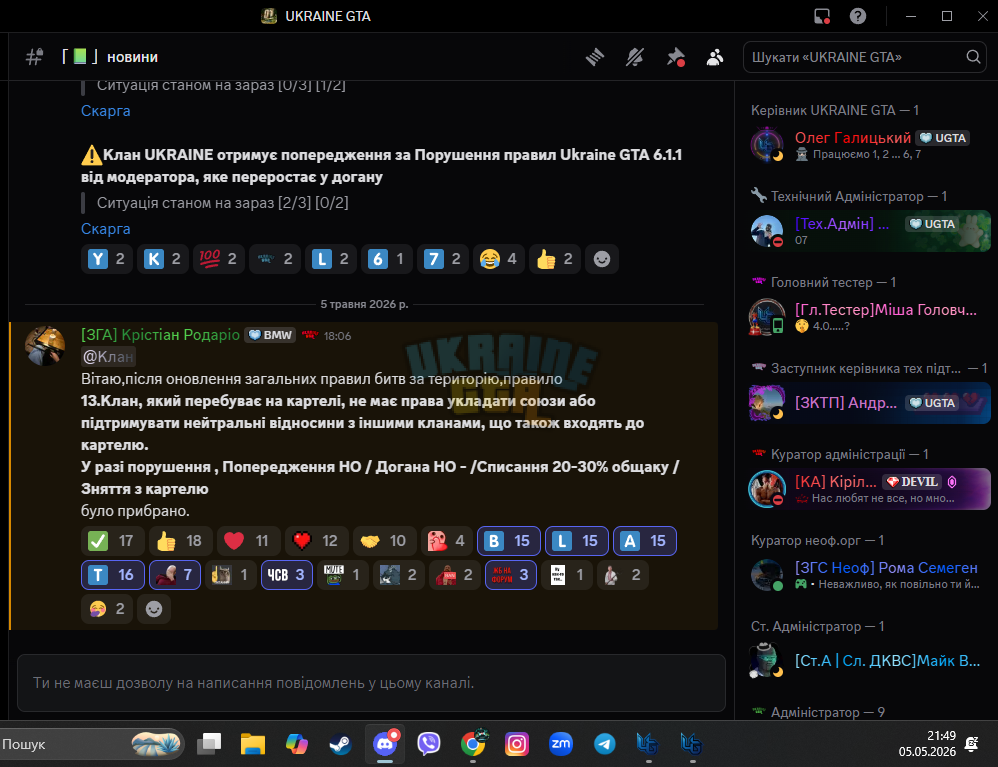Toggle the 6 number reaction
The image size is (998, 767).
[387, 259]
